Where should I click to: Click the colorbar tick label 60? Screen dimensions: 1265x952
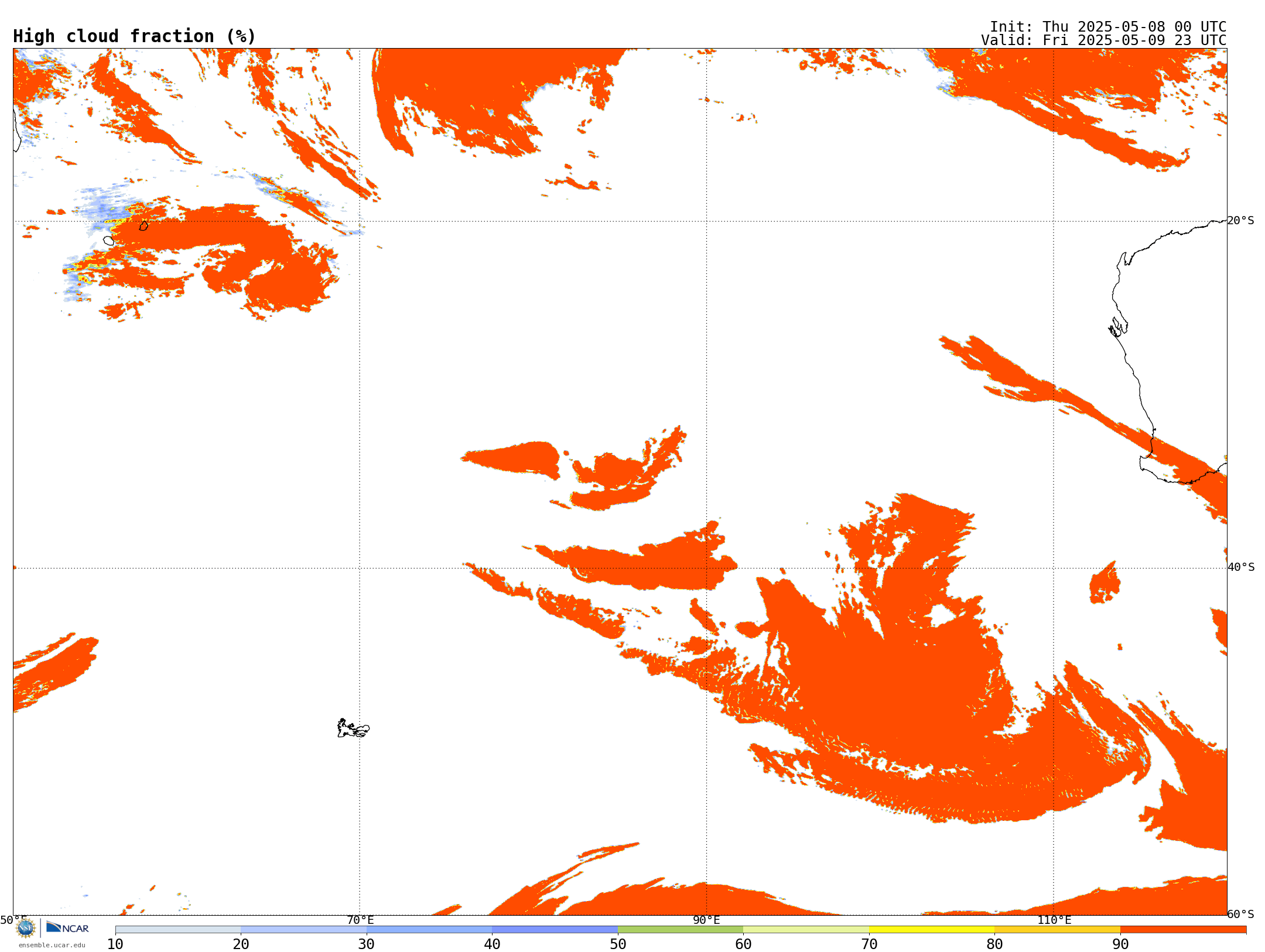pyautogui.click(x=743, y=944)
